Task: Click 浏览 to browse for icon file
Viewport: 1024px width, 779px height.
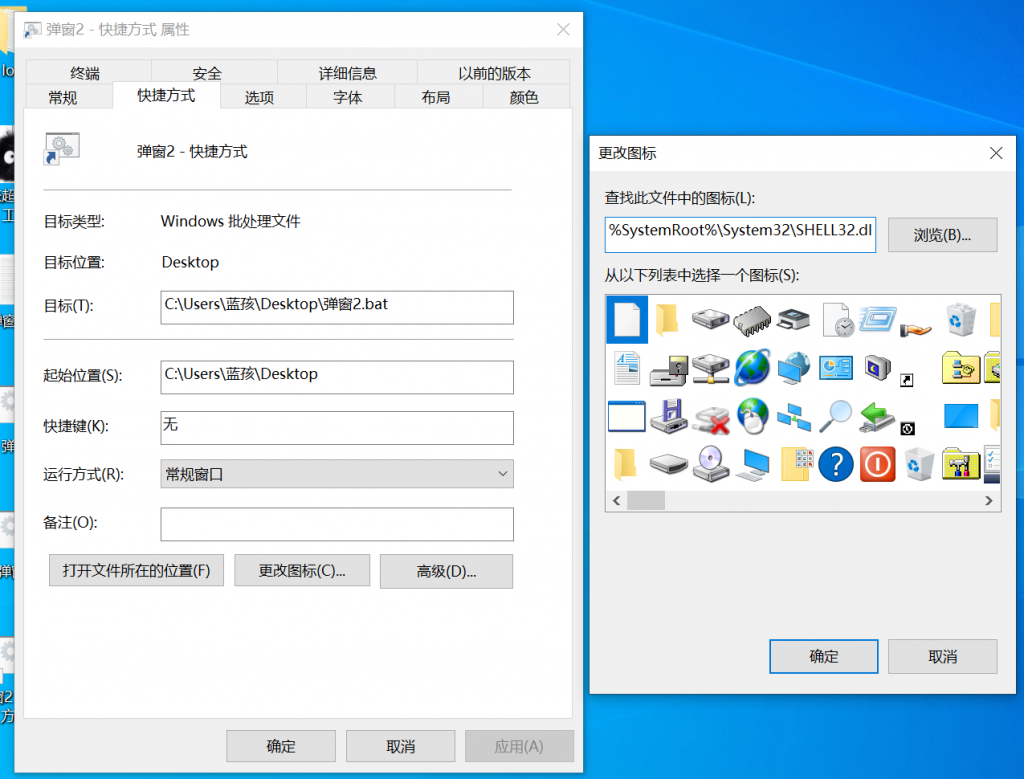Action: tap(942, 235)
